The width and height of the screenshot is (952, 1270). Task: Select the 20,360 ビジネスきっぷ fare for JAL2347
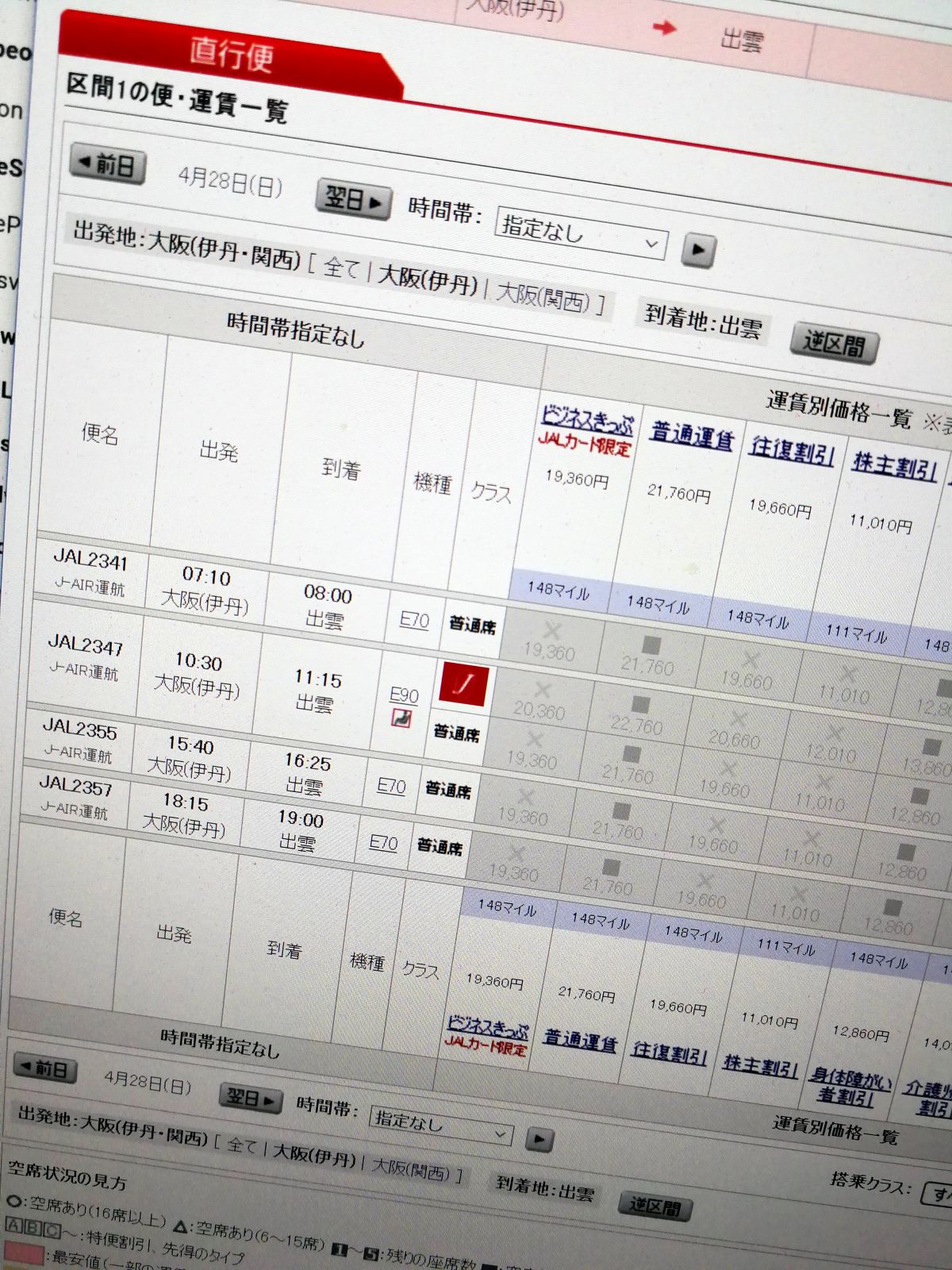(x=539, y=702)
